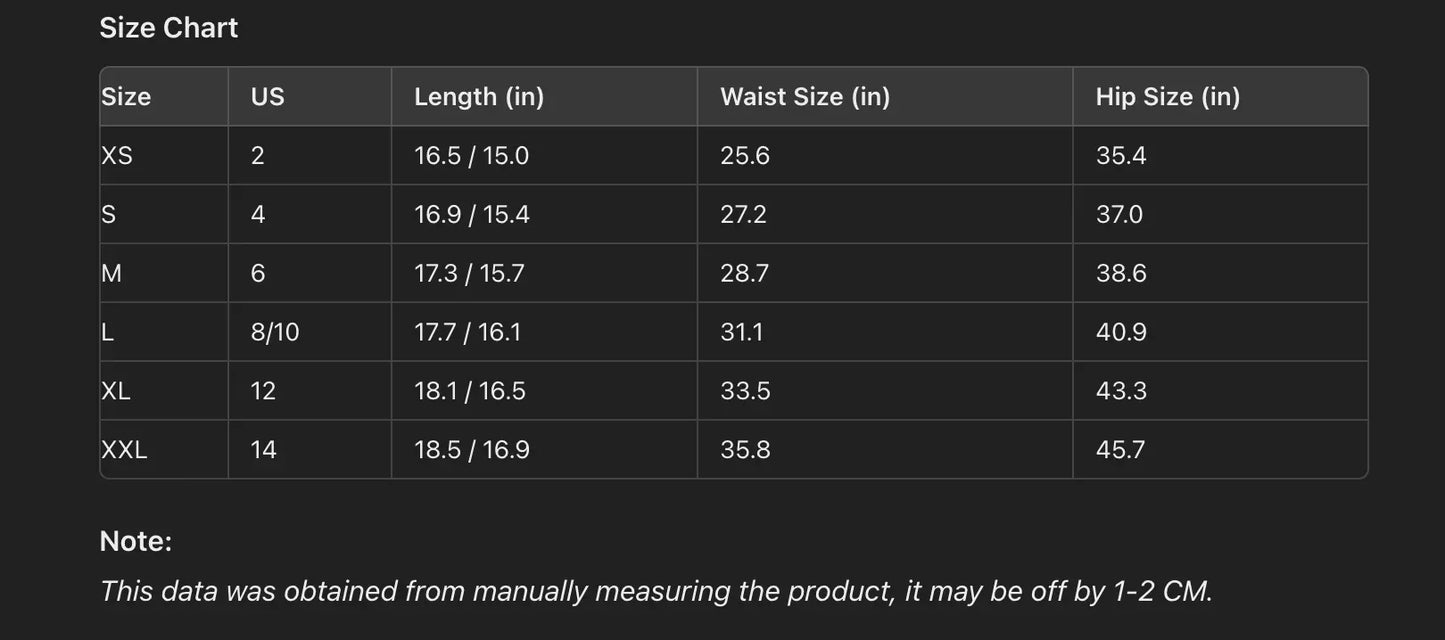1445x640 pixels.
Task: Click the 43.3 hip size cell
Action: [1121, 391]
